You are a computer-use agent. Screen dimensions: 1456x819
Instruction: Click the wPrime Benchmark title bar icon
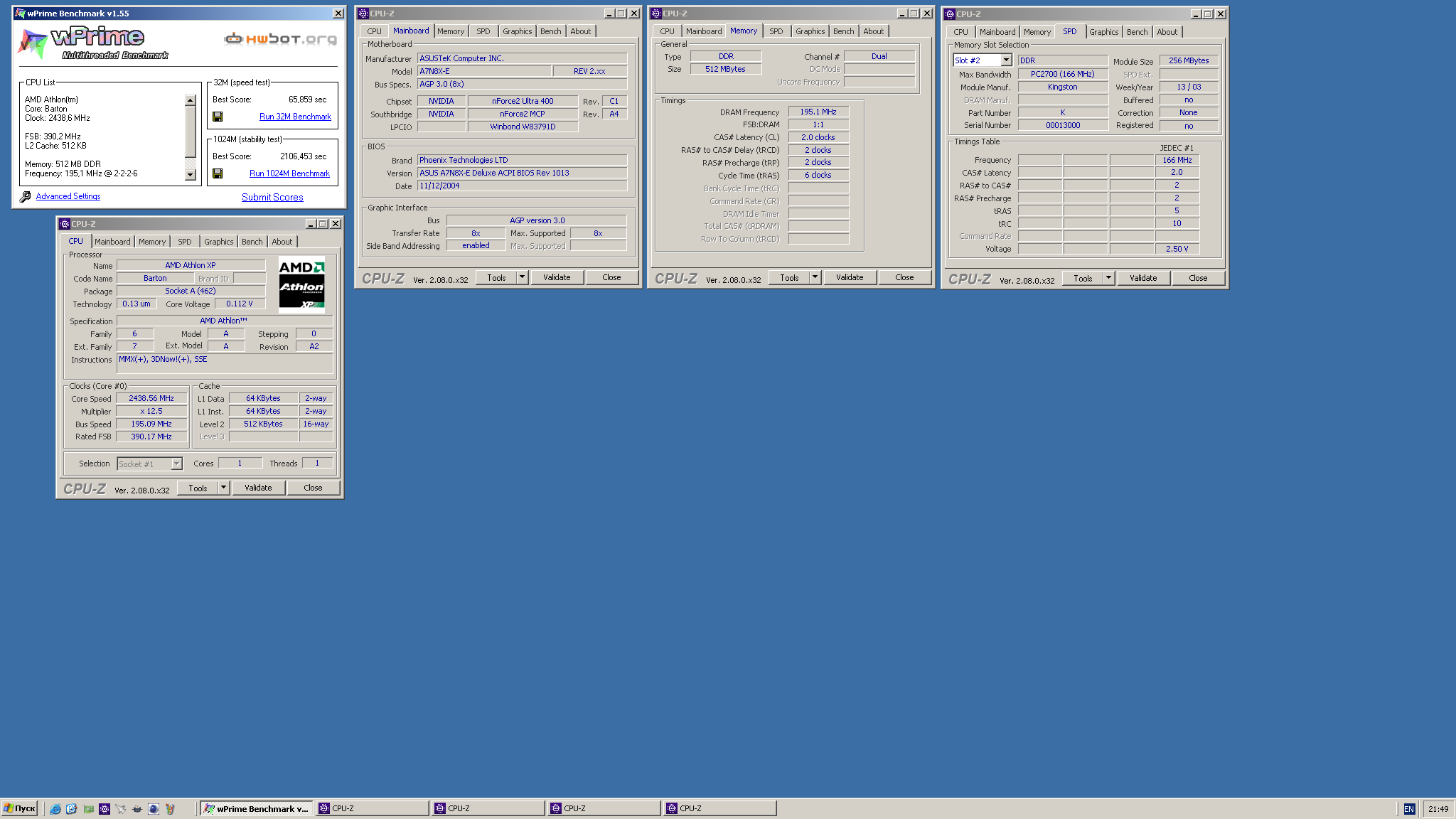pyautogui.click(x=20, y=14)
